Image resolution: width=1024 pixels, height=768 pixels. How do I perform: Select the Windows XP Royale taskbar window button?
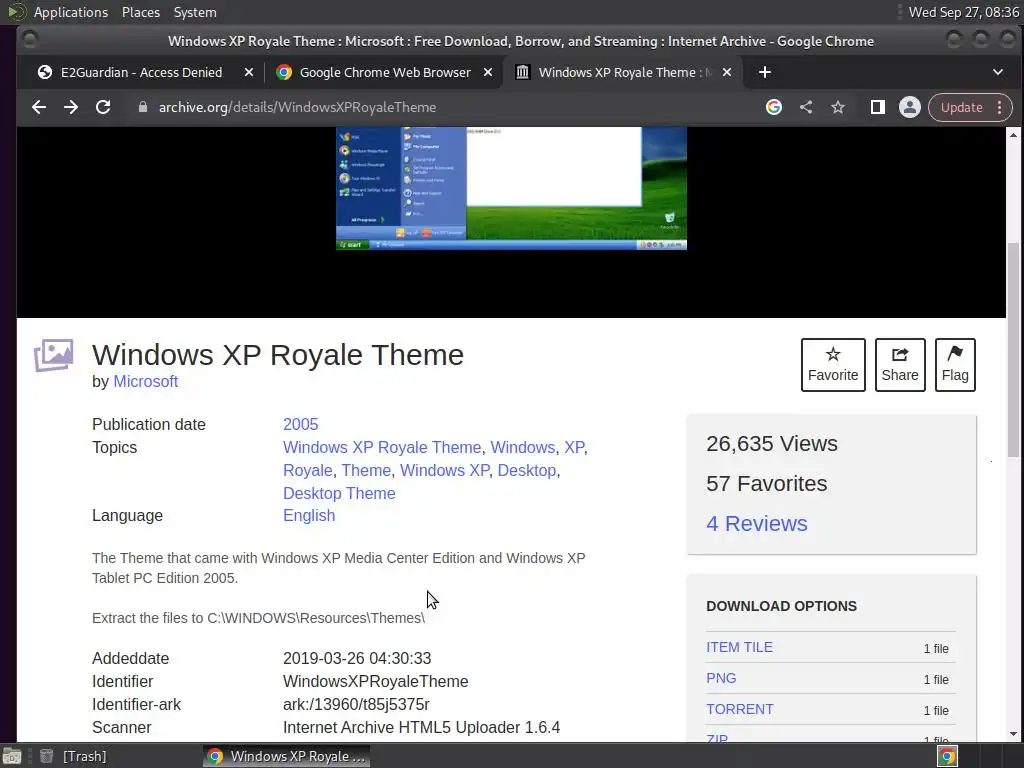(x=286, y=756)
